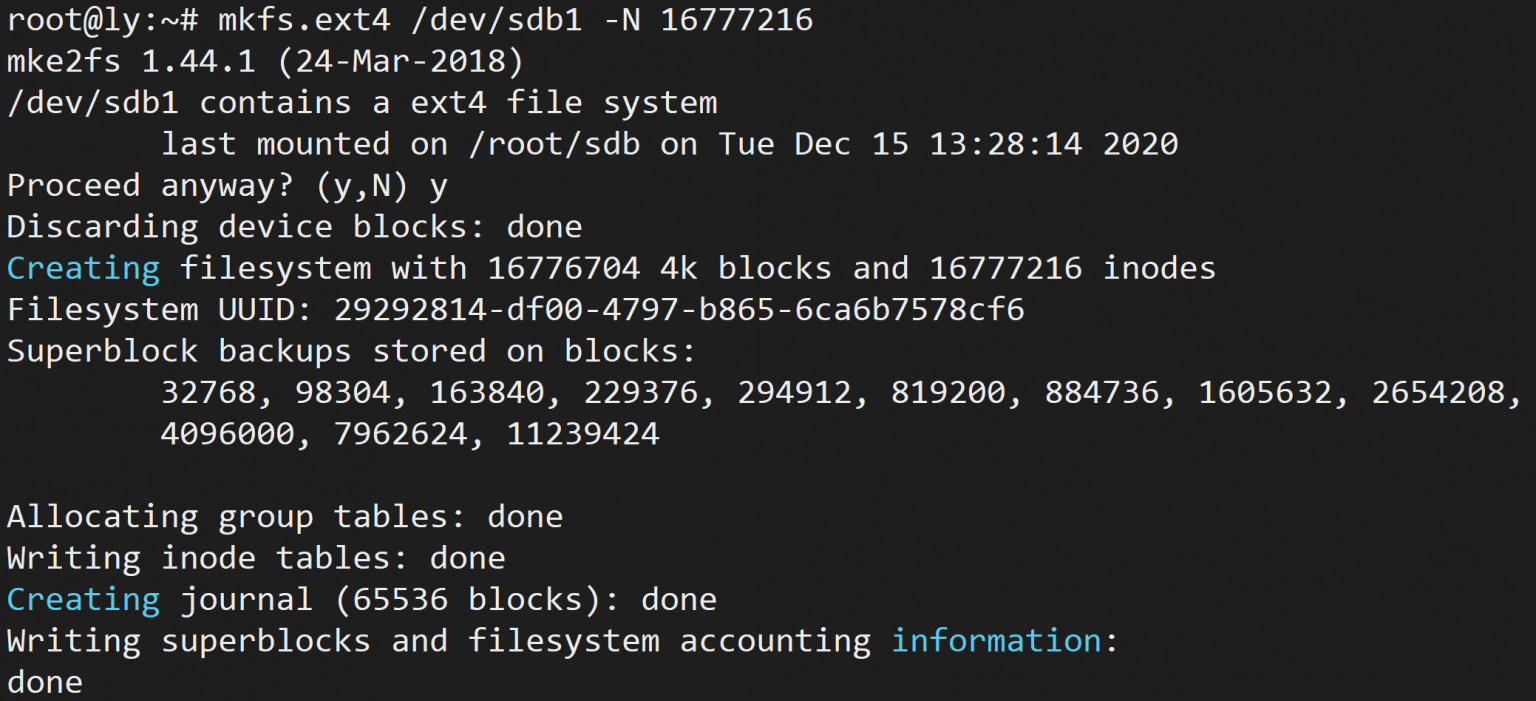The image size is (1536, 701).
Task: Click the 'Proceed anyway? (y,N)' prompt
Action: tap(208, 186)
